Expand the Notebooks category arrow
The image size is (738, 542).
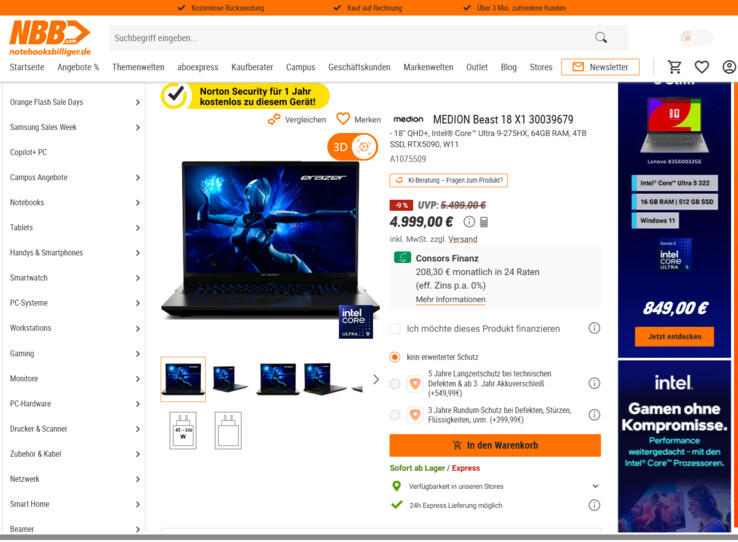(x=137, y=203)
